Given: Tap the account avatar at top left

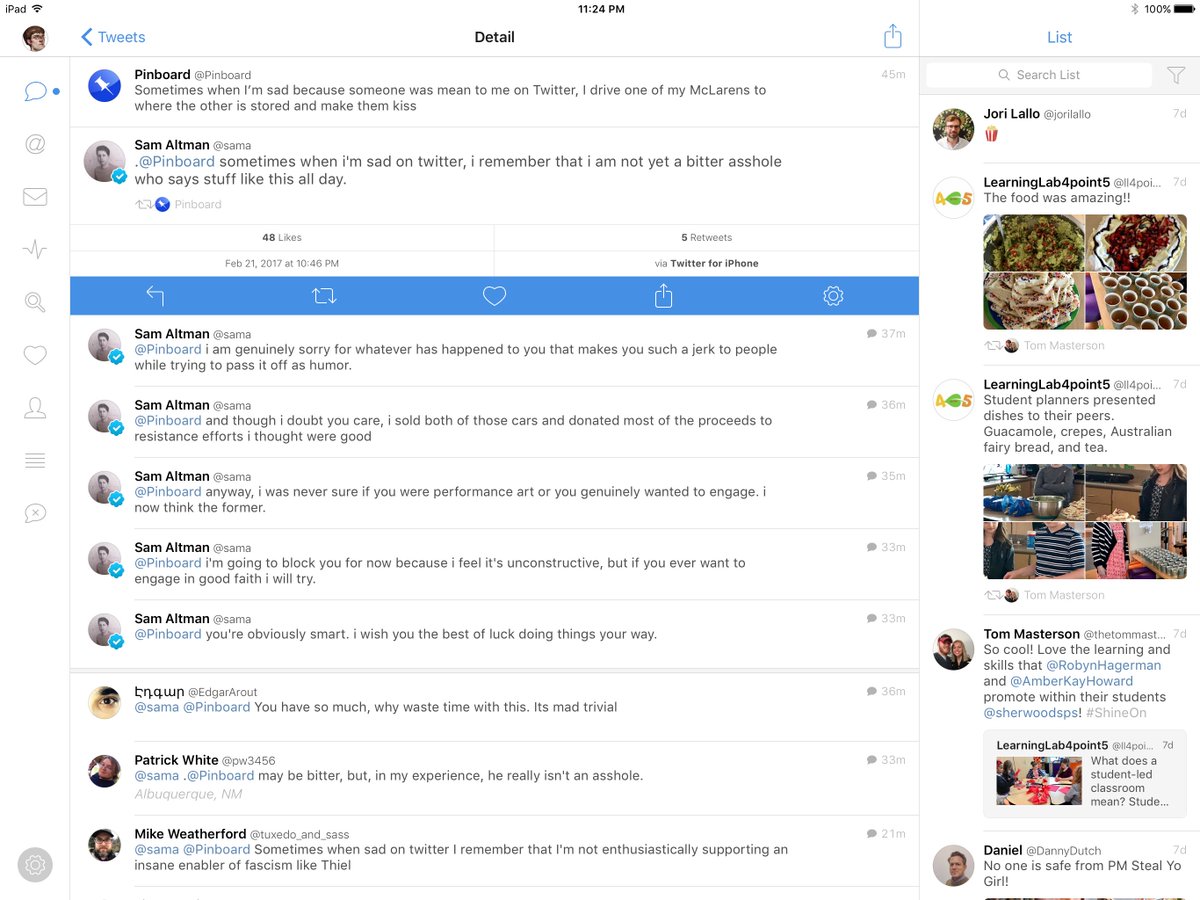Looking at the screenshot, I should [x=35, y=38].
